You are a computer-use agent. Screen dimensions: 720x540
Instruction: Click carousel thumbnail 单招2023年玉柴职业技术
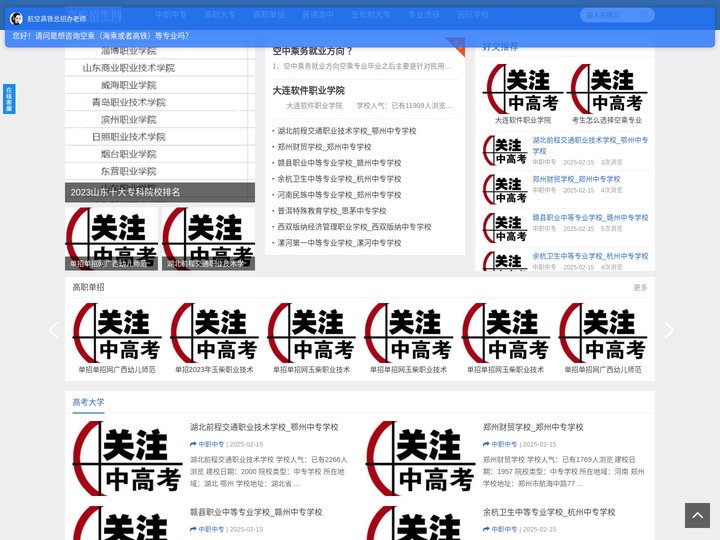[214, 333]
